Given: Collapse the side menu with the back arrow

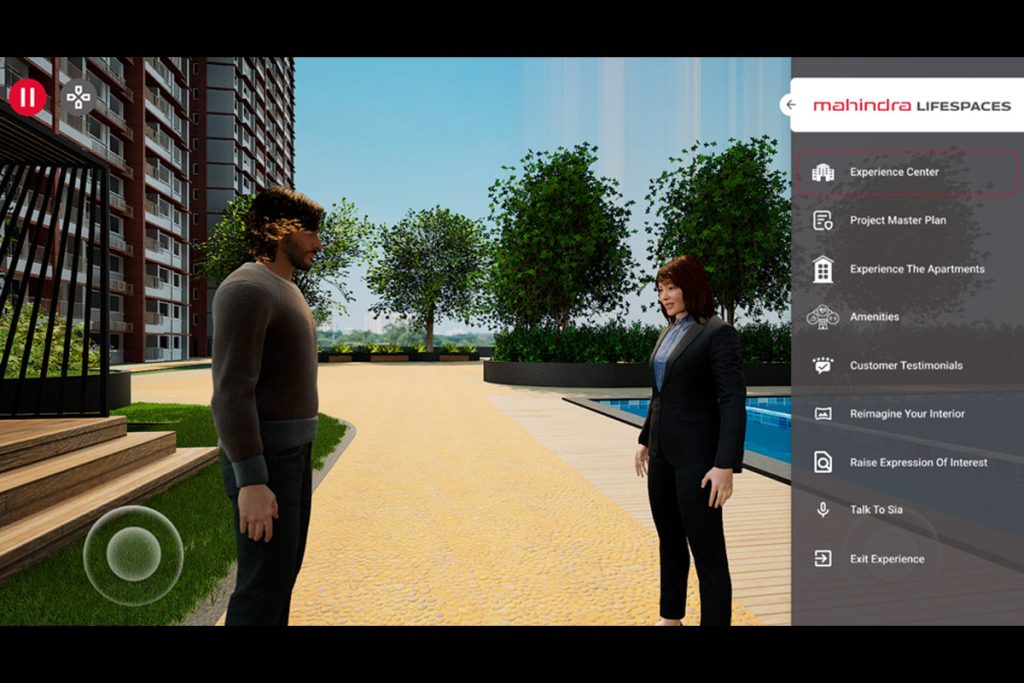Looking at the screenshot, I should pos(790,105).
